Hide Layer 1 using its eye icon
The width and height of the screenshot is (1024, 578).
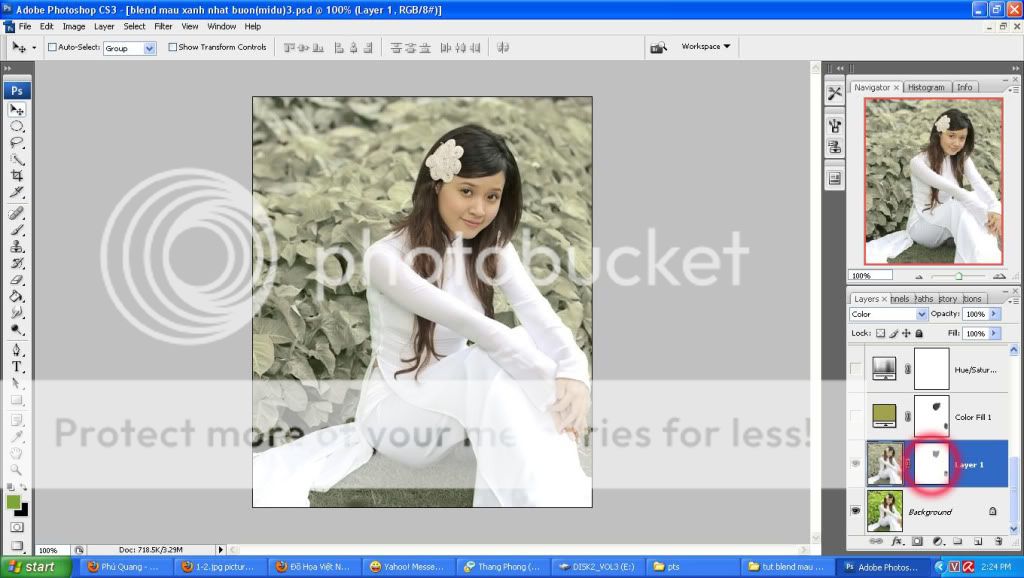click(856, 464)
